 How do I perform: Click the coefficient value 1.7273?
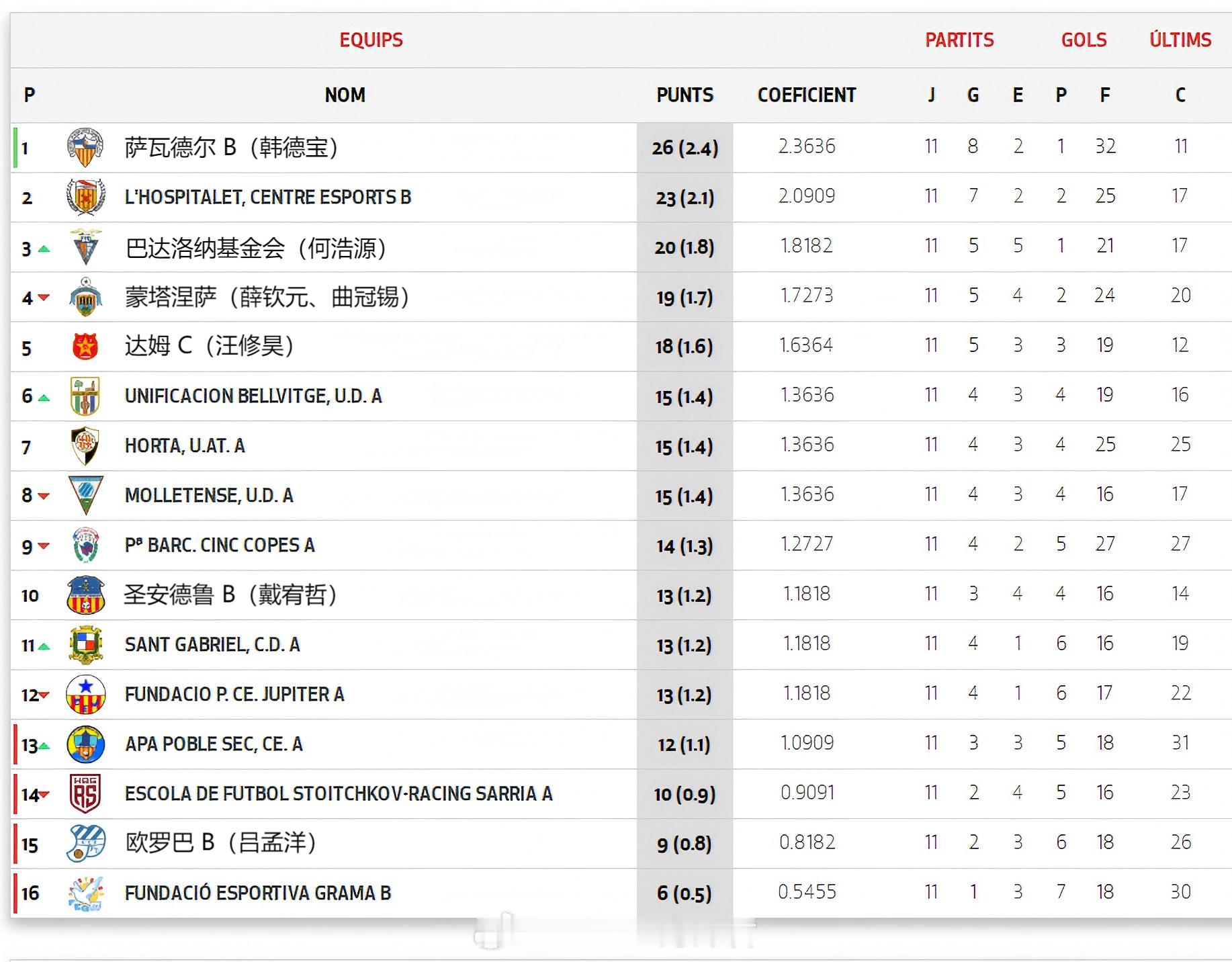point(806,296)
